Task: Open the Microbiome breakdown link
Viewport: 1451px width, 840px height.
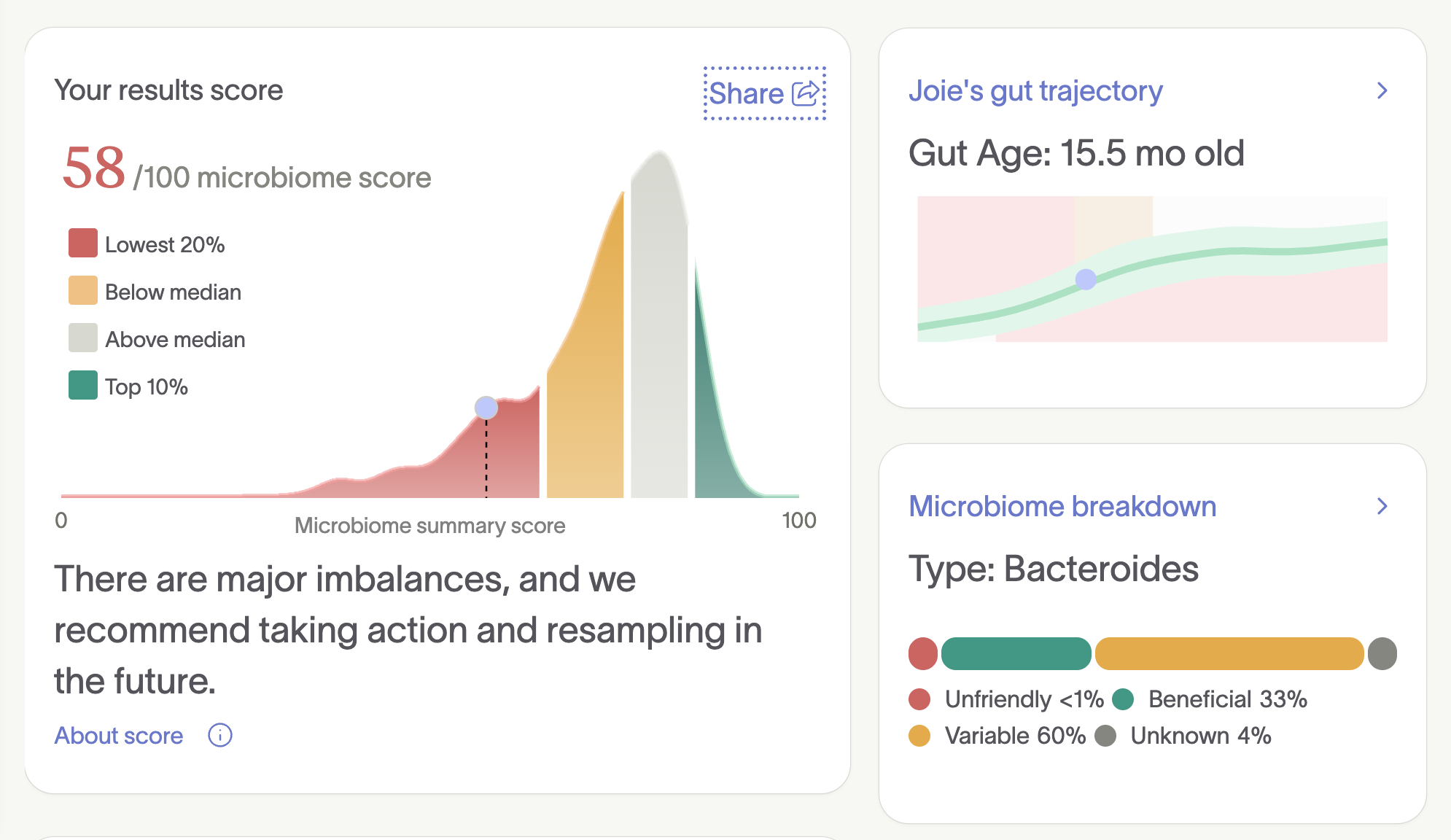Action: 1062,506
